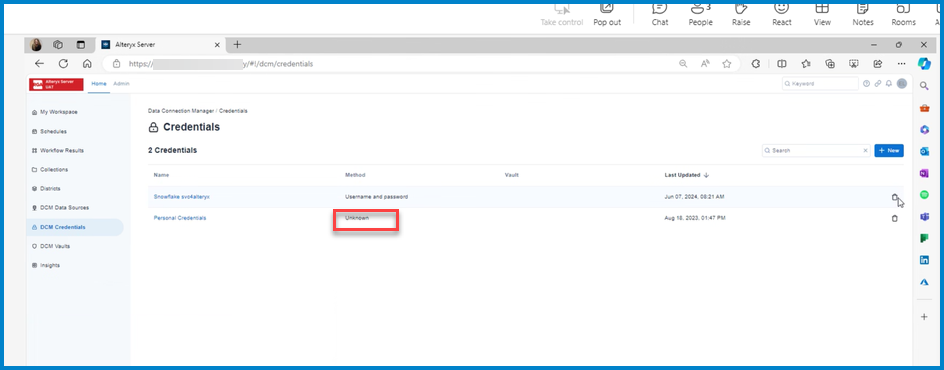944x370 pixels.
Task: View site information lock icon
Action: [117, 64]
